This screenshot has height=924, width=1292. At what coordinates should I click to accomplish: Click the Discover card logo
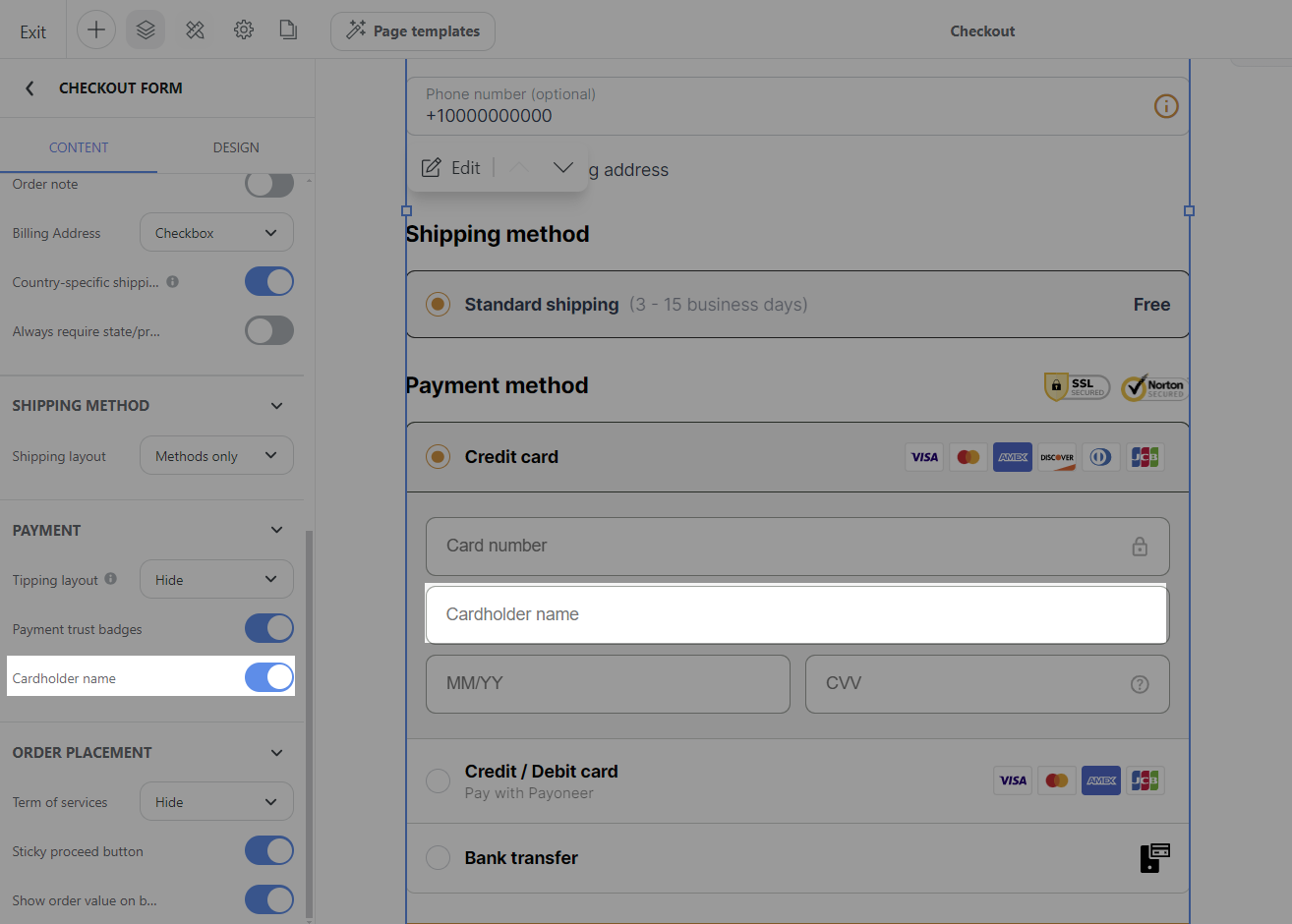[1057, 457]
